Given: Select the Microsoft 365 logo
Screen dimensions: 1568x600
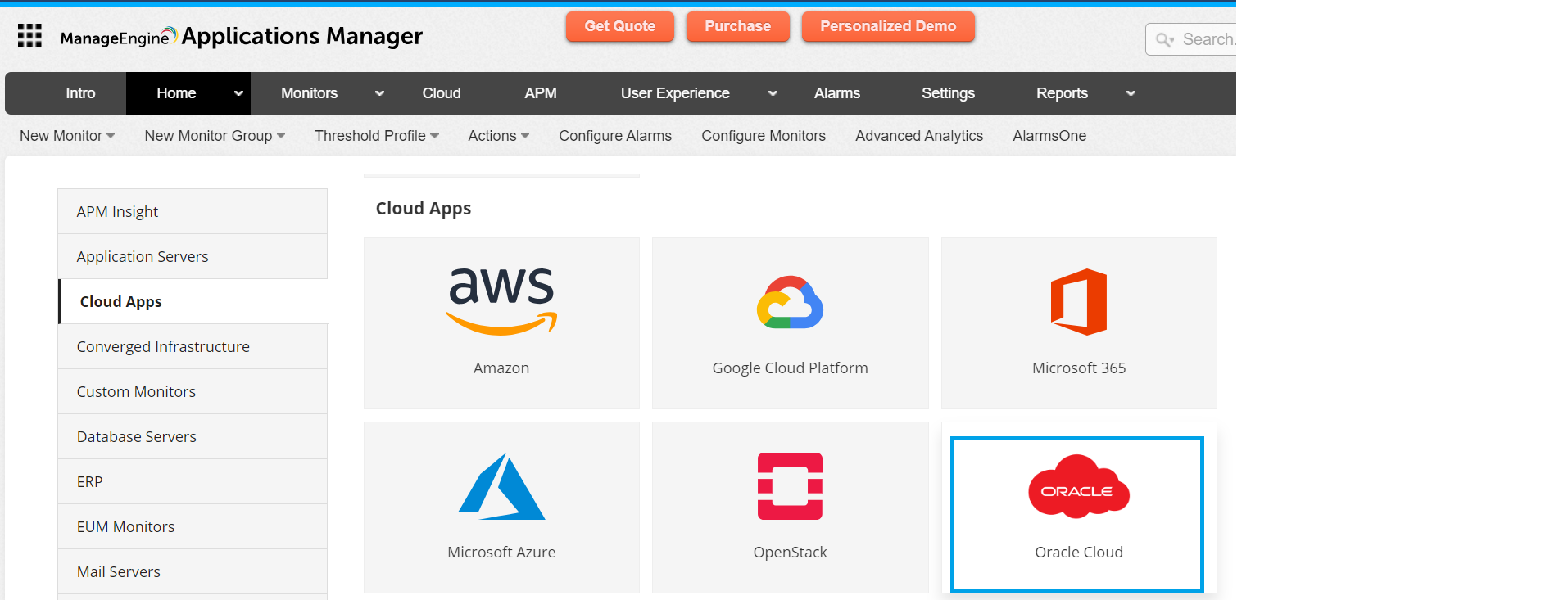Looking at the screenshot, I should 1079,302.
